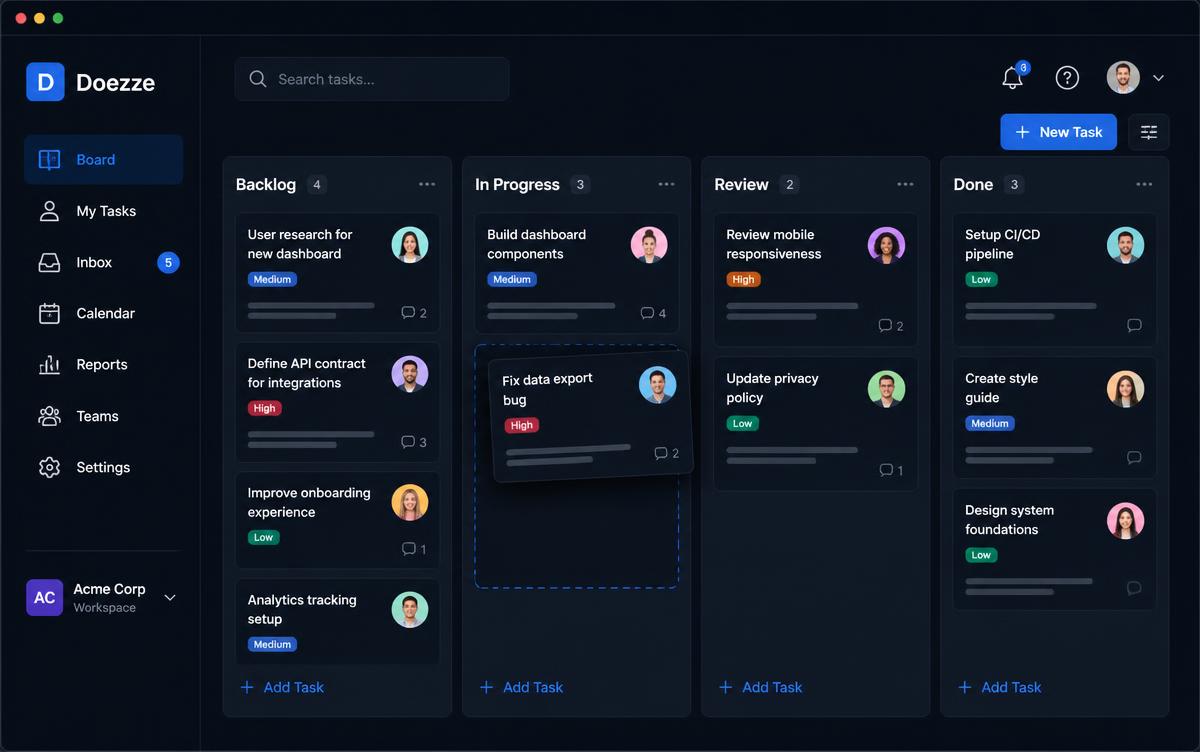Open the Backlog column options menu
Viewport: 1200px width, 752px height.
(427, 184)
